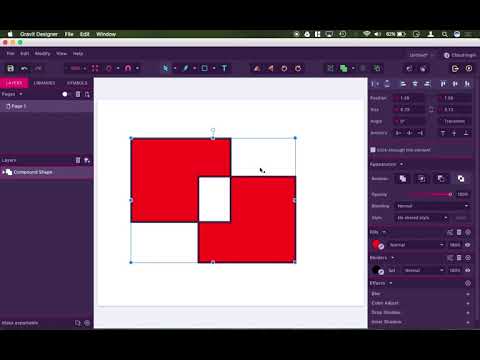The image size is (480, 360).
Task: Click the export icon in the top toolbar
Action: (x=455, y=68)
